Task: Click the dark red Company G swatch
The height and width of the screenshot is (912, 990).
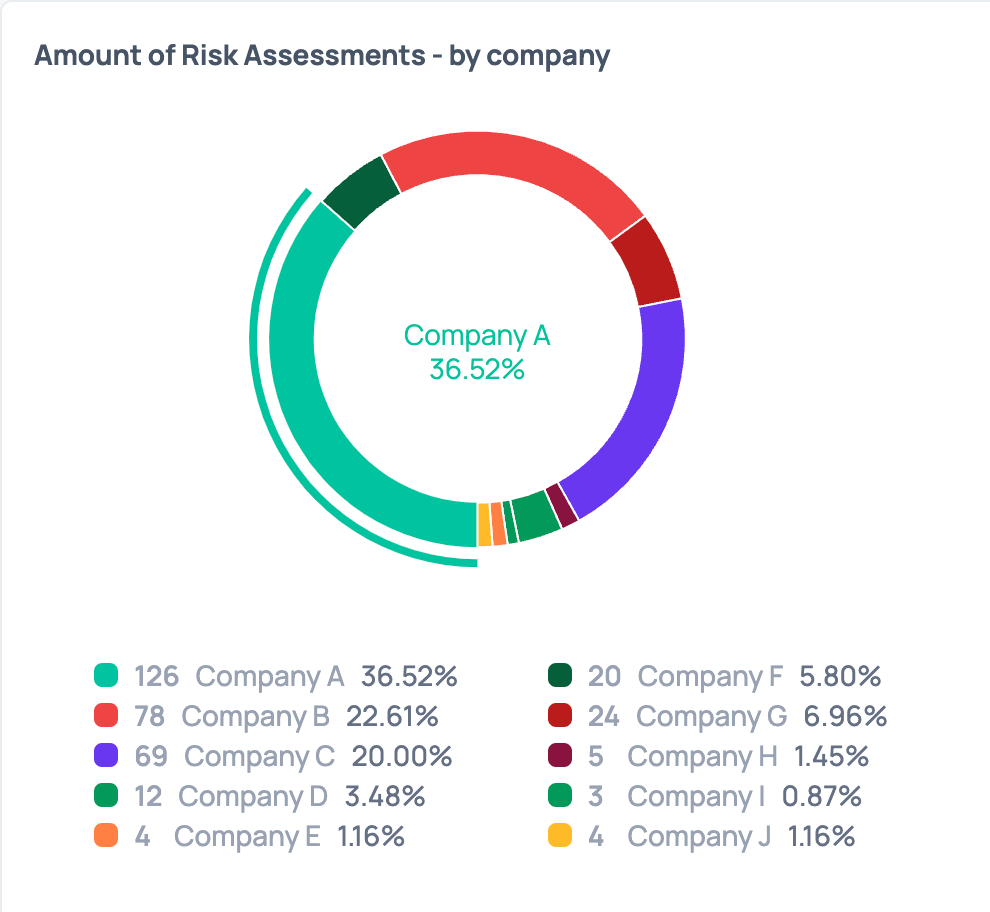Action: click(x=559, y=716)
